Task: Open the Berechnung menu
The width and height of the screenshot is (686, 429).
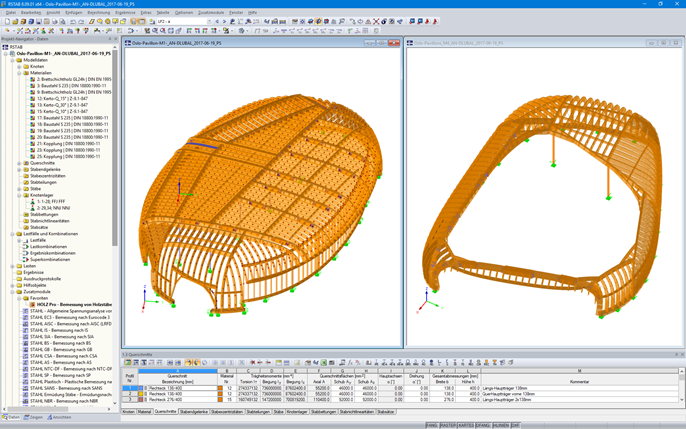Action: [x=98, y=13]
